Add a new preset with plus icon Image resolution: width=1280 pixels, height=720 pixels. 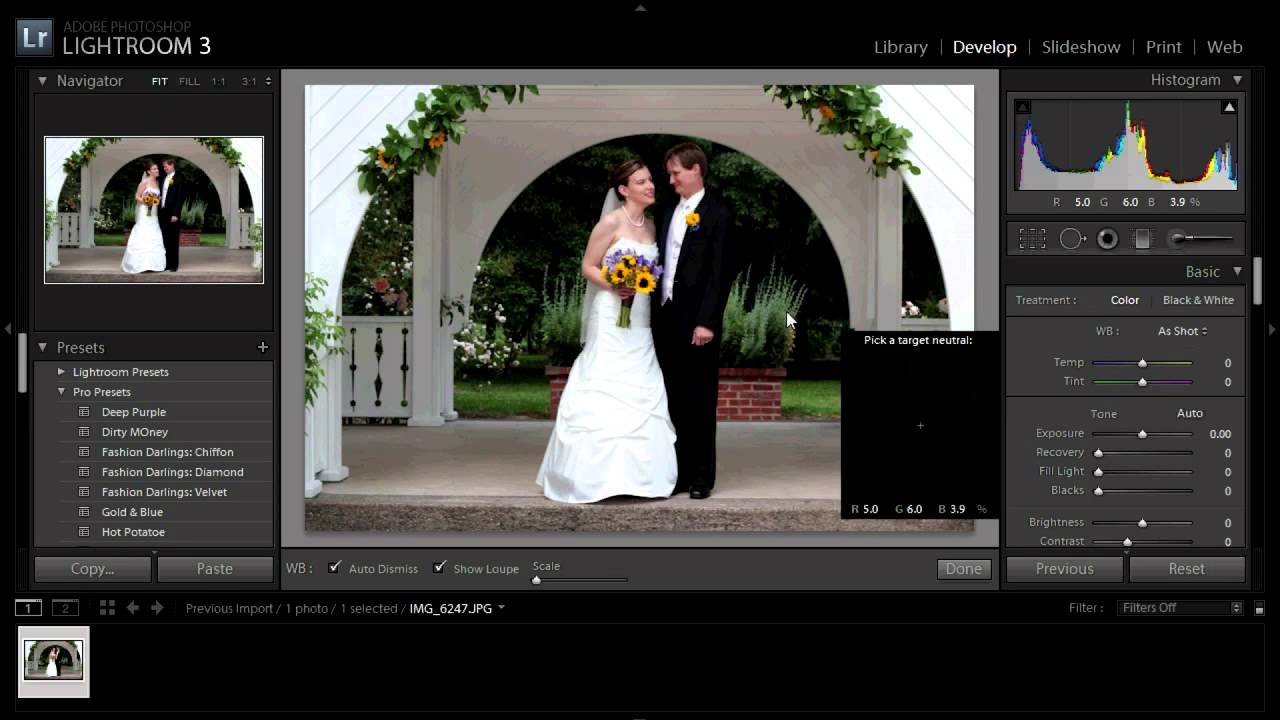point(263,347)
